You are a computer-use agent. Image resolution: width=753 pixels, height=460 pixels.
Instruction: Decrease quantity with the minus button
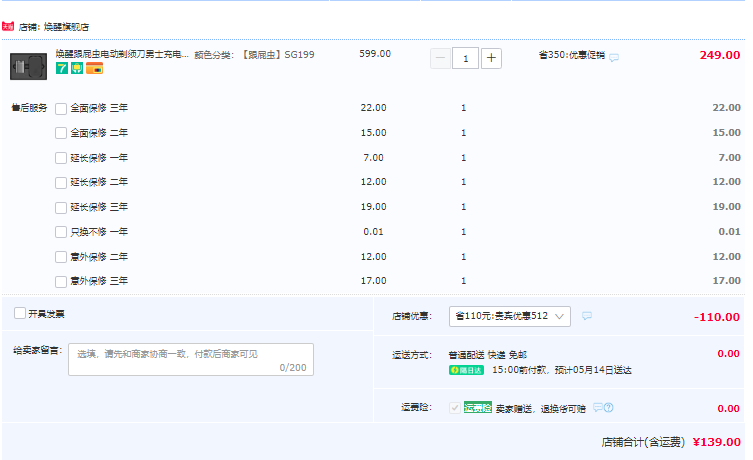440,59
